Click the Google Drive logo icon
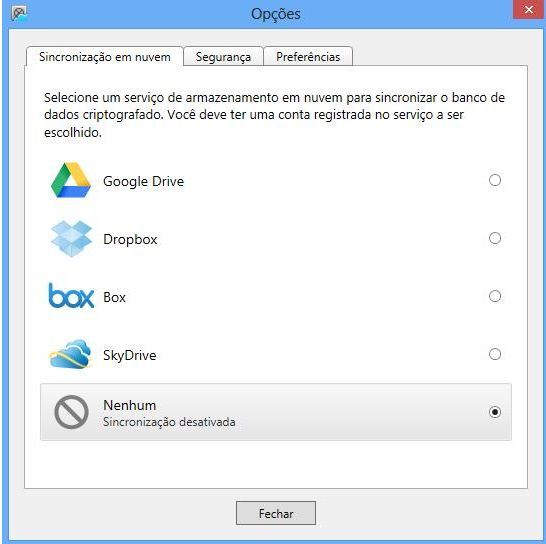The height and width of the screenshot is (544, 546). coord(71,180)
